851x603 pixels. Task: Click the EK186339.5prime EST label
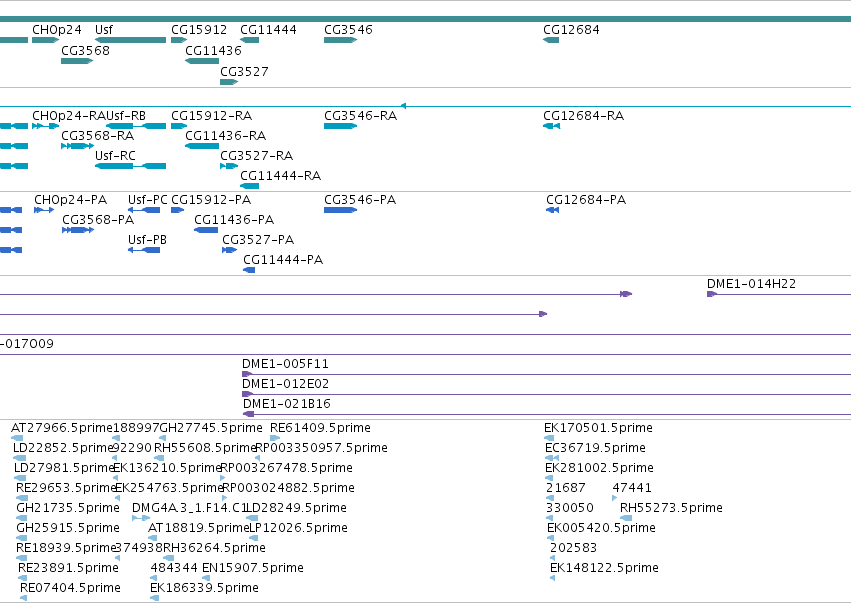click(x=204, y=588)
